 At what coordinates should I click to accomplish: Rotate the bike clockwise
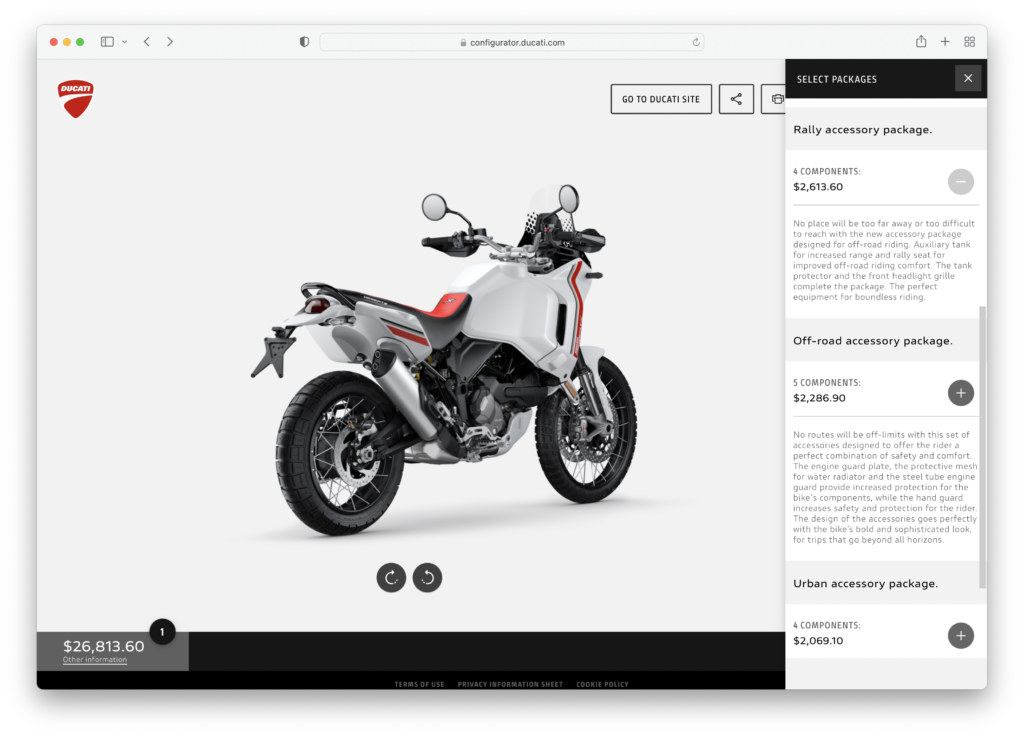tap(391, 577)
